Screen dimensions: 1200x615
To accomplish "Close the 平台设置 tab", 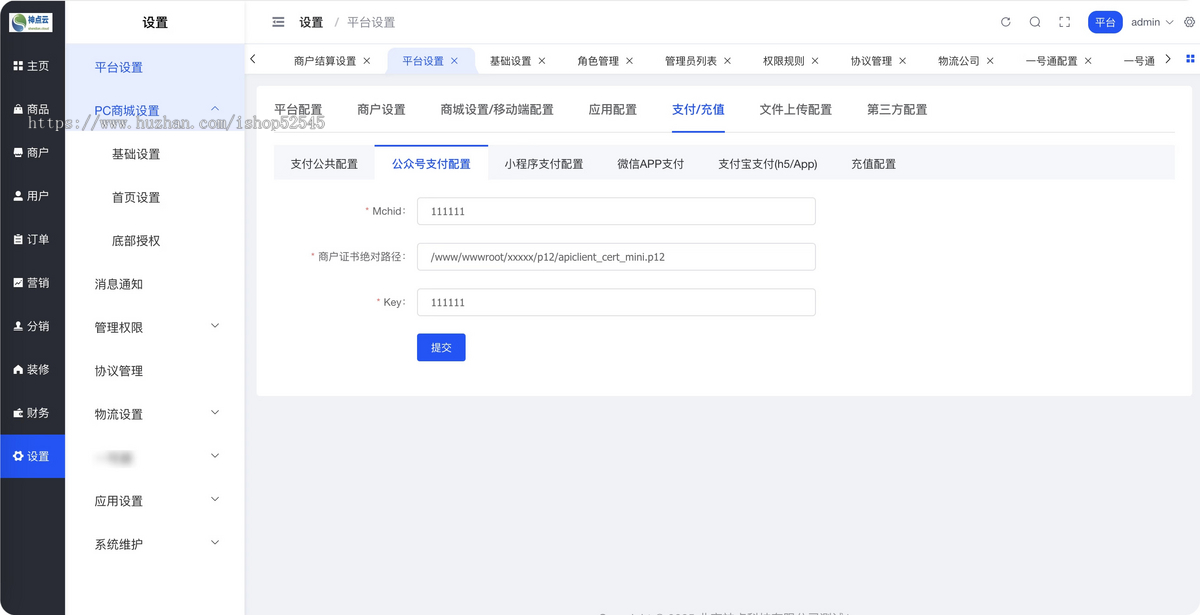I will (454, 61).
